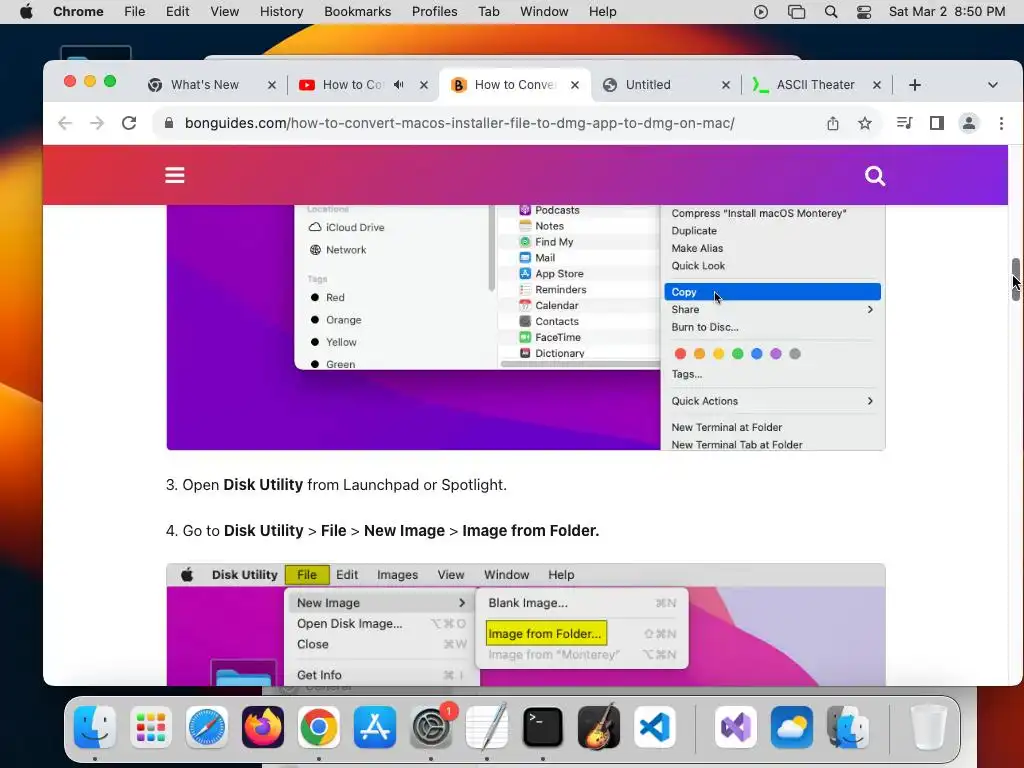Viewport: 1024px width, 768px height.
Task: Switch to the YouTube How to Co tab
Action: click(353, 85)
